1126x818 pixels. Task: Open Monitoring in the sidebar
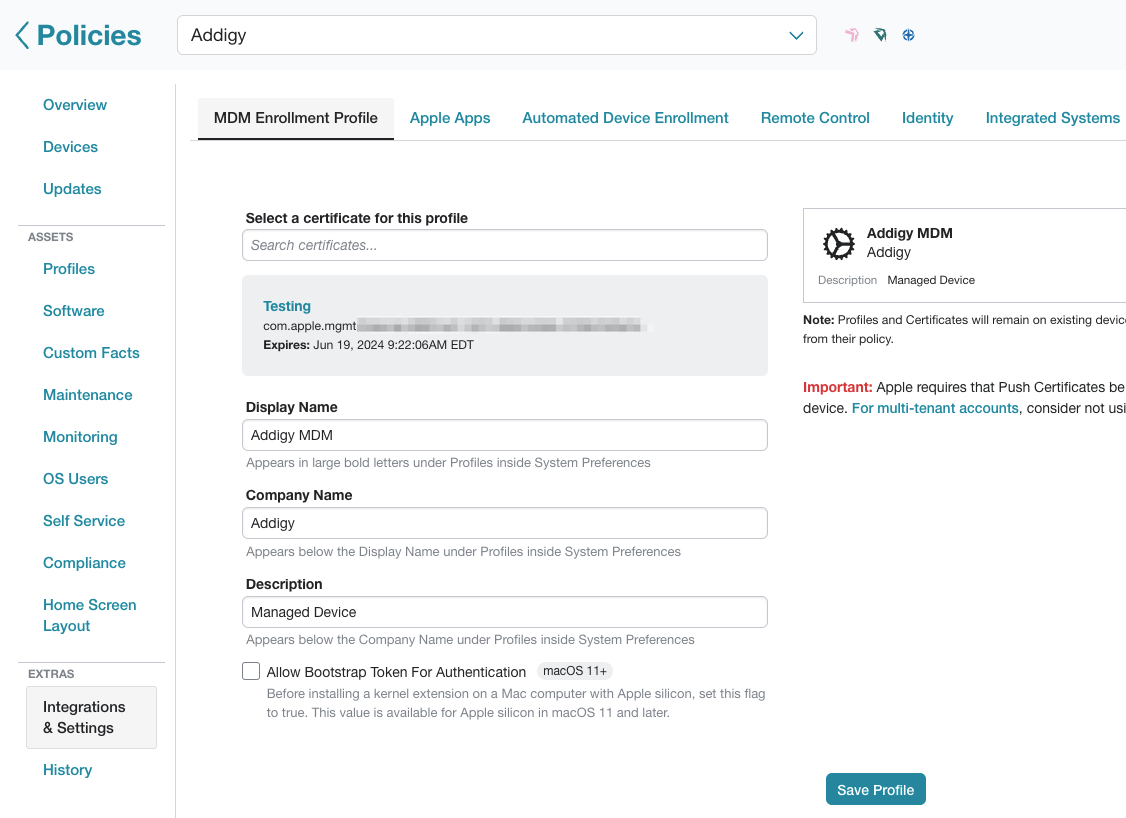coord(80,437)
